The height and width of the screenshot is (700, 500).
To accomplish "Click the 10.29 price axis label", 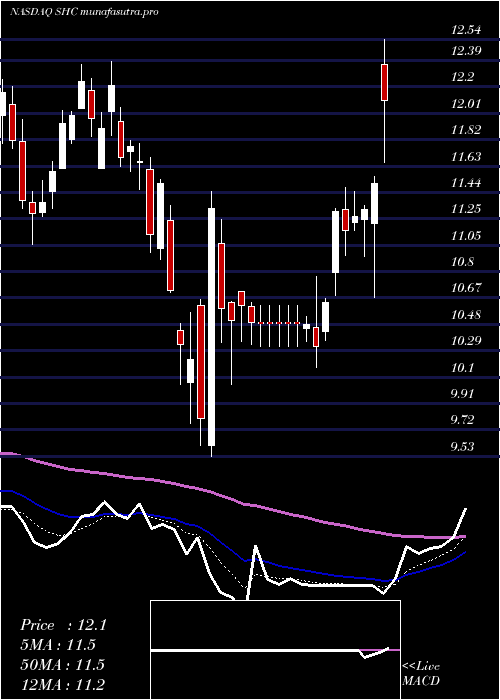I will tap(466, 341).
